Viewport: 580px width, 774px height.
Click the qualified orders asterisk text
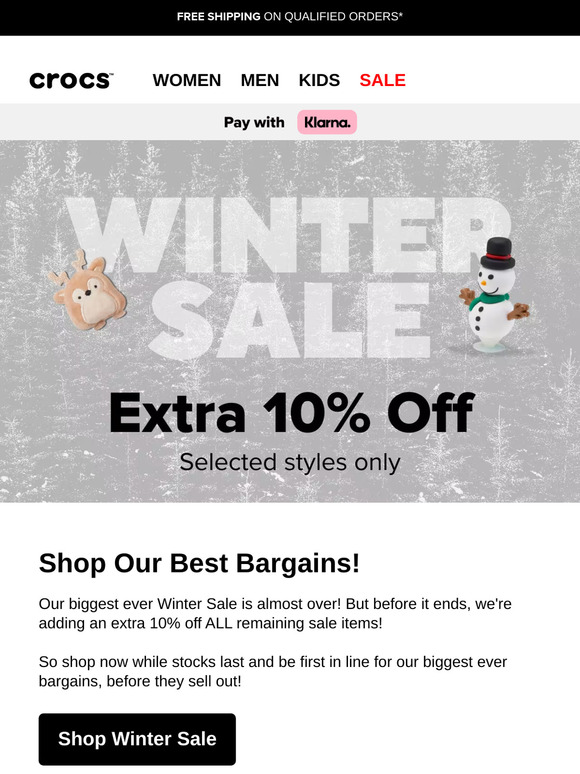tap(333, 17)
